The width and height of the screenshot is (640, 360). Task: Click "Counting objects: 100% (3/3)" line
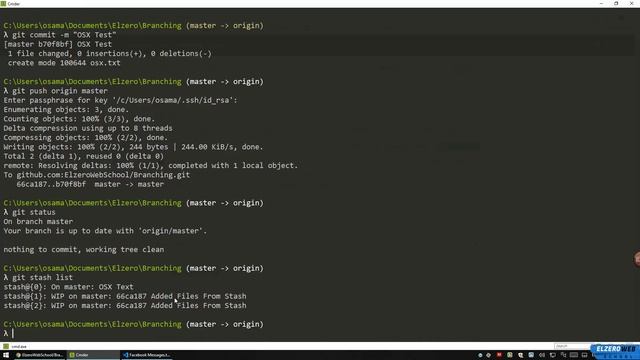(79, 119)
